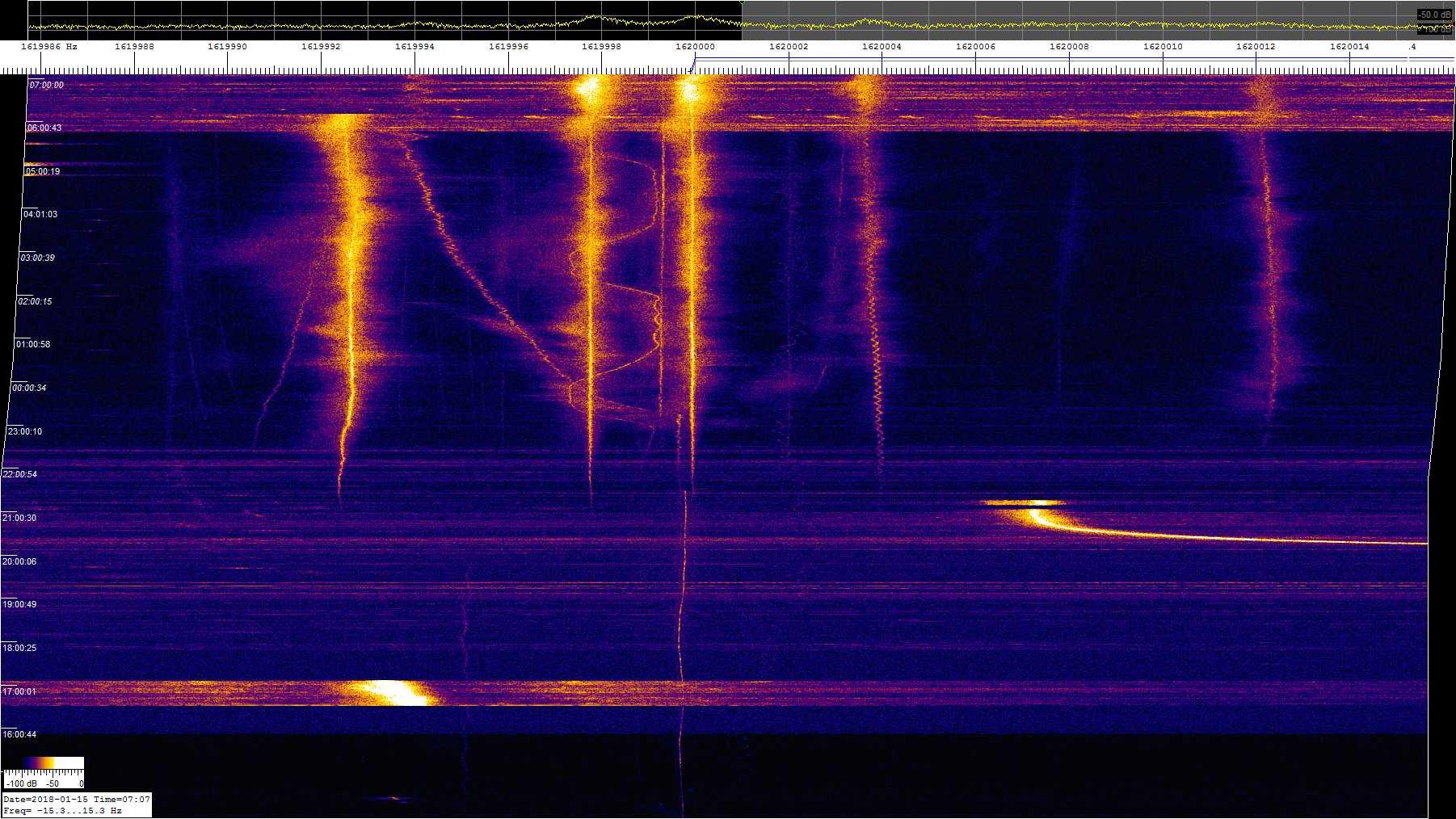
Task: Select the 1620012 frequency scale label
Action: pos(1256,47)
